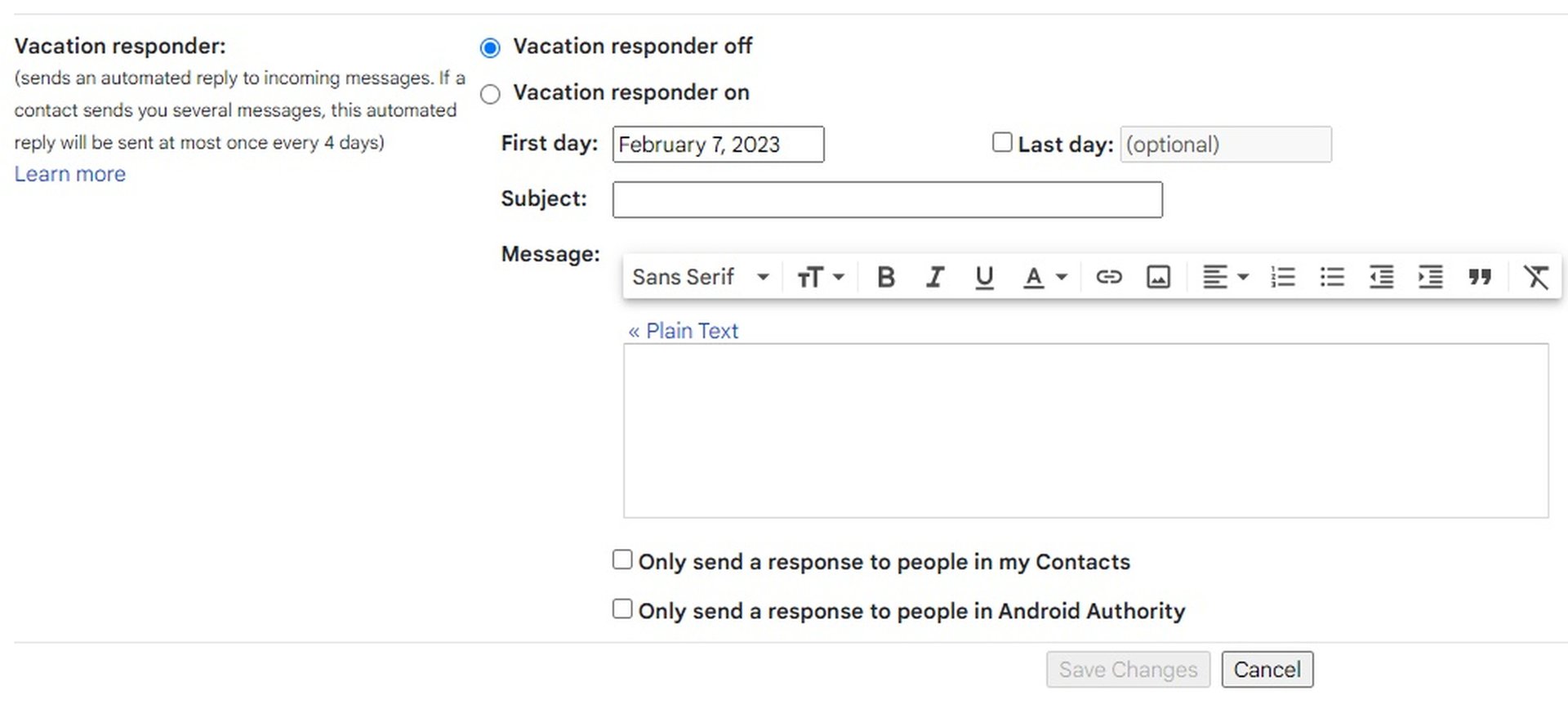Click into the Subject field
This screenshot has height=709, width=1568.
887,200
